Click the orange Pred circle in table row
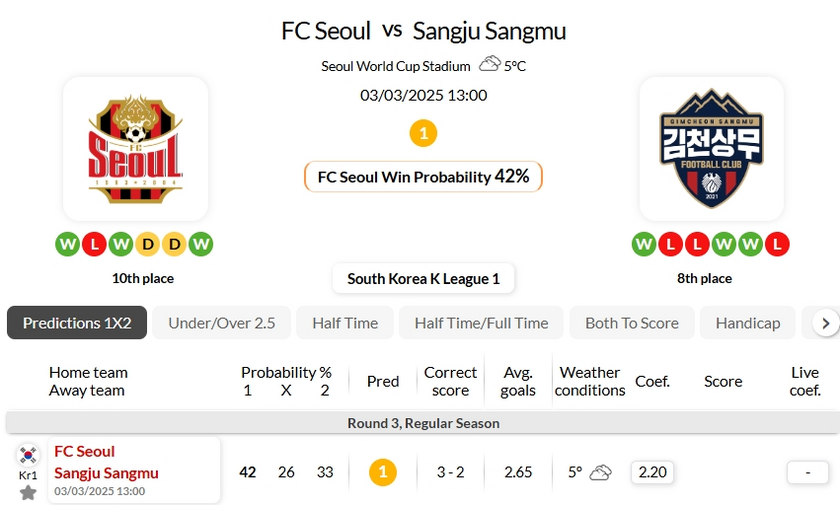The height and width of the screenshot is (505, 840). pyautogui.click(x=382, y=472)
